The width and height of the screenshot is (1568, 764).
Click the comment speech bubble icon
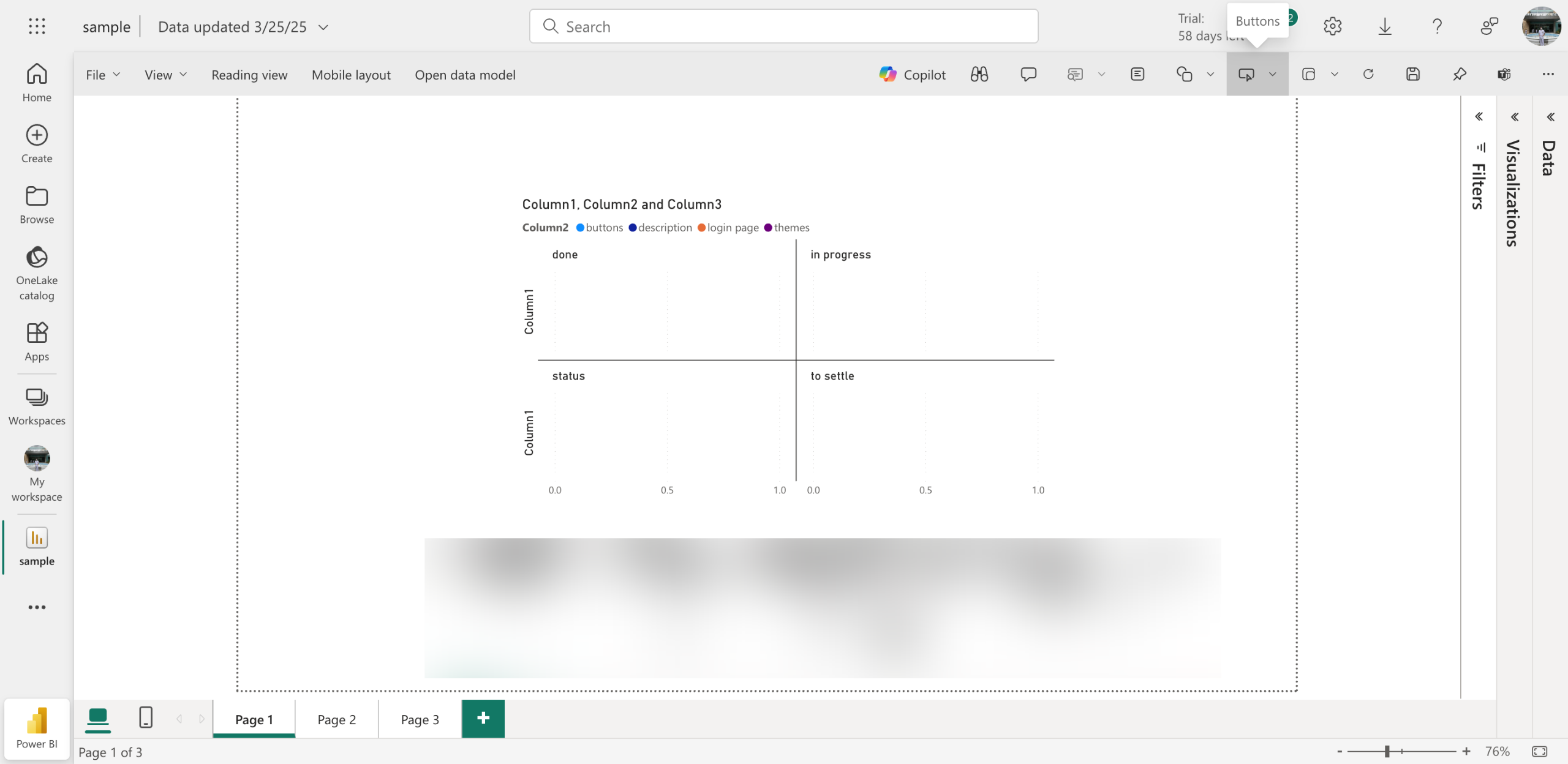click(x=1028, y=75)
